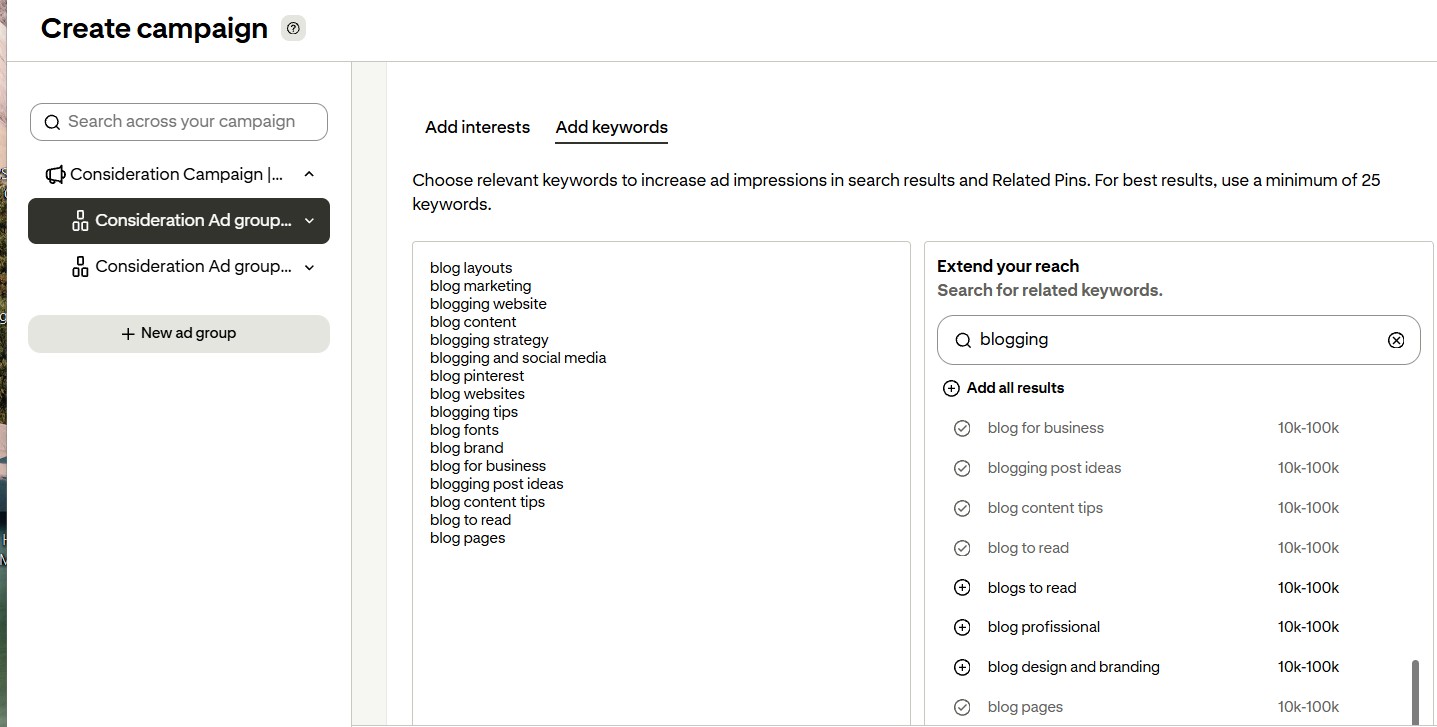
Task: Switch to the Add keywords tab
Action: (x=612, y=127)
